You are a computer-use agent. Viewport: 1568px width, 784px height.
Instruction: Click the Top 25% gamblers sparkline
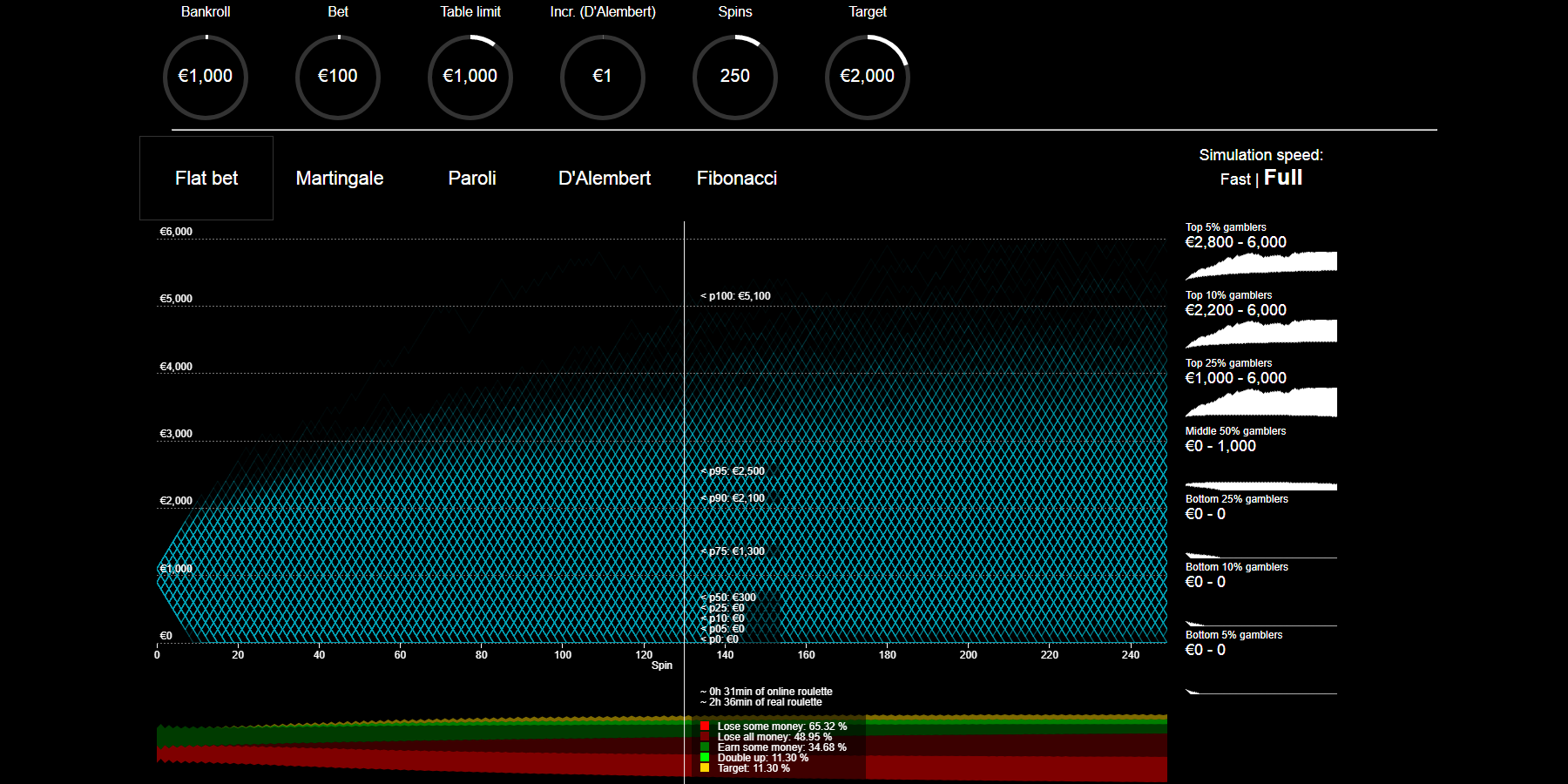click(x=1260, y=401)
